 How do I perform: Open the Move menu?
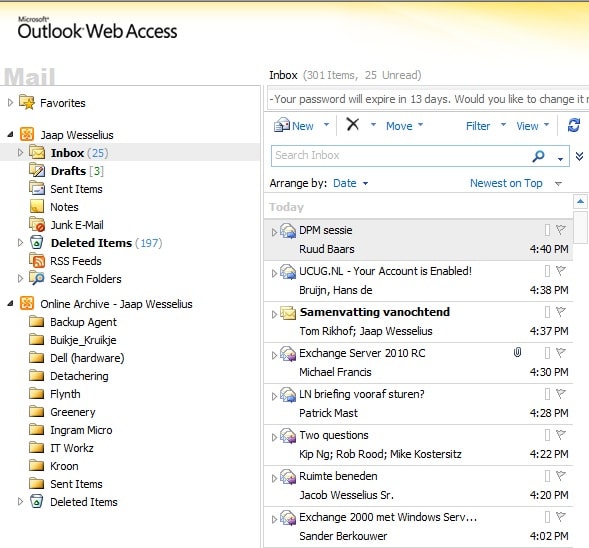click(404, 125)
